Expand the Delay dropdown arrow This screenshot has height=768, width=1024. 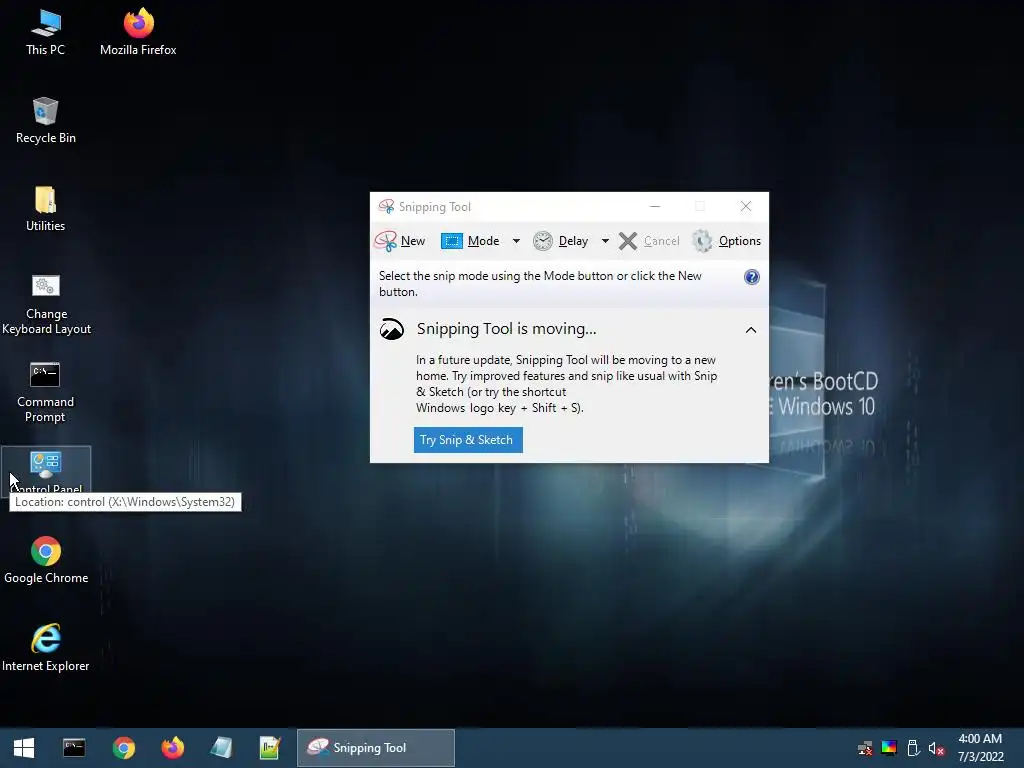click(x=605, y=241)
